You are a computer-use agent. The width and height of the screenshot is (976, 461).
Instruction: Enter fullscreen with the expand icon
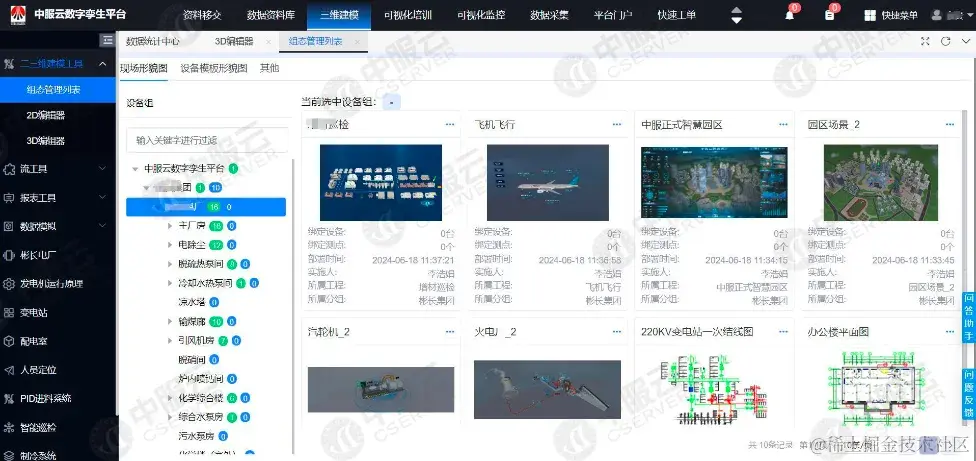click(x=926, y=41)
